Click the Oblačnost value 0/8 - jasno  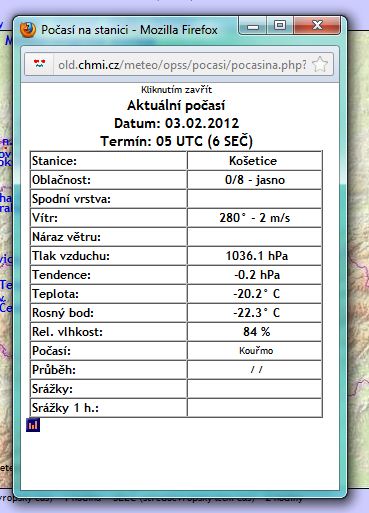255,180
